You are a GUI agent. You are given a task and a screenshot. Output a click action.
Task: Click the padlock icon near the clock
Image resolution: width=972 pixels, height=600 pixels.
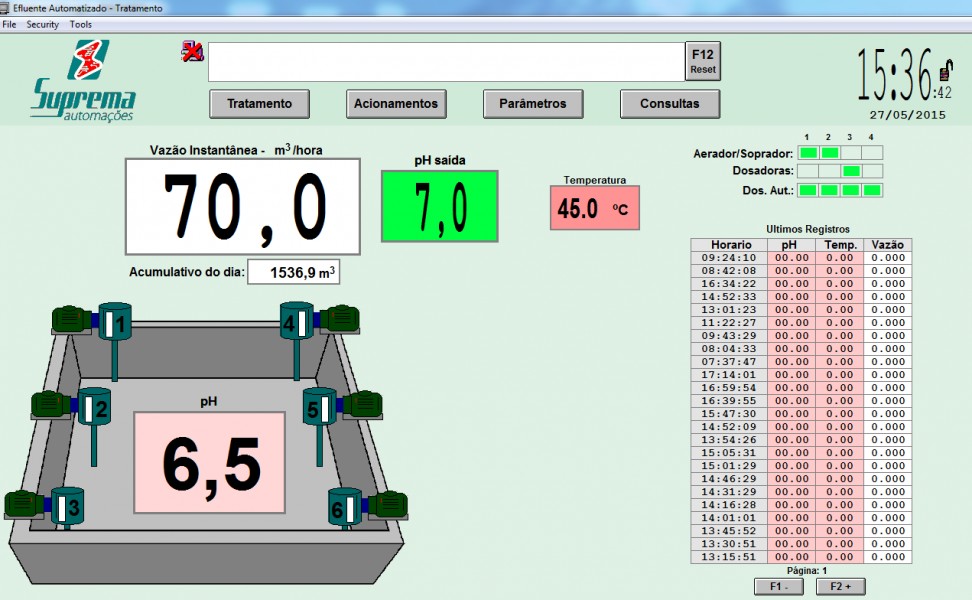coord(945,70)
